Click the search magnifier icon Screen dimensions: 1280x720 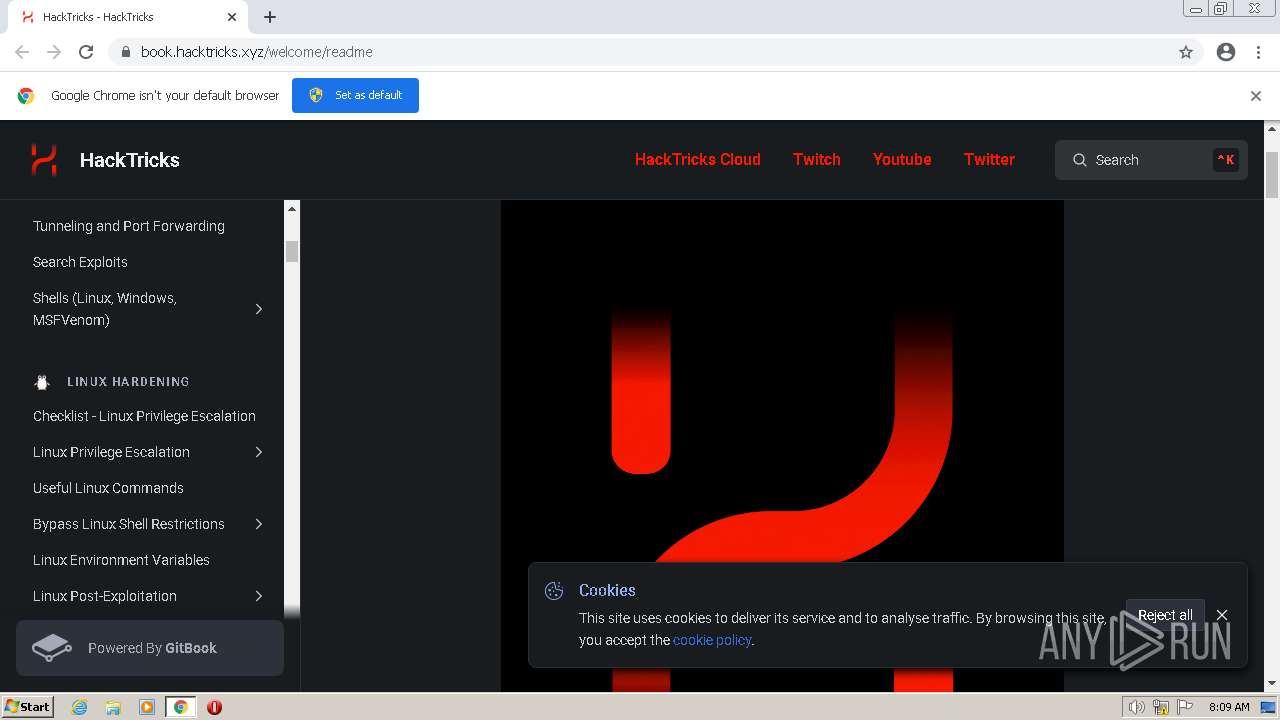click(1080, 160)
